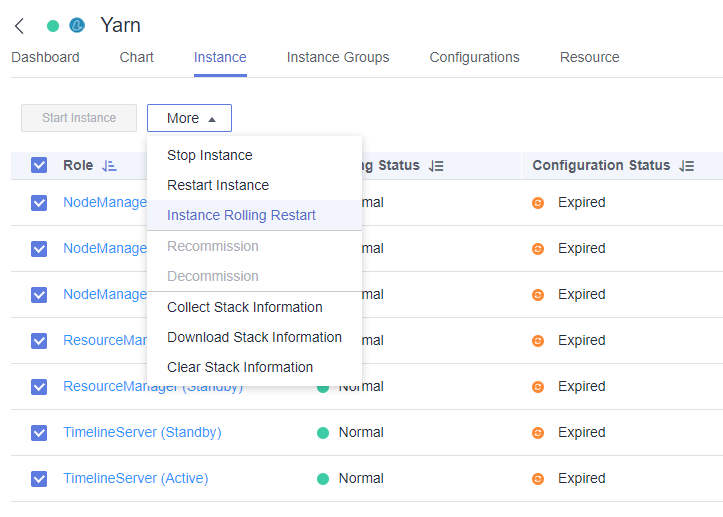723x517 pixels.
Task: Click the Start Instance button
Action: click(79, 118)
